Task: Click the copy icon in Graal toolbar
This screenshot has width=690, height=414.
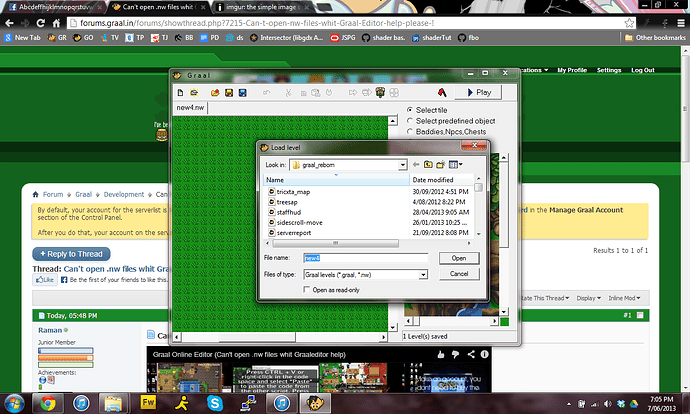Action: pos(303,93)
